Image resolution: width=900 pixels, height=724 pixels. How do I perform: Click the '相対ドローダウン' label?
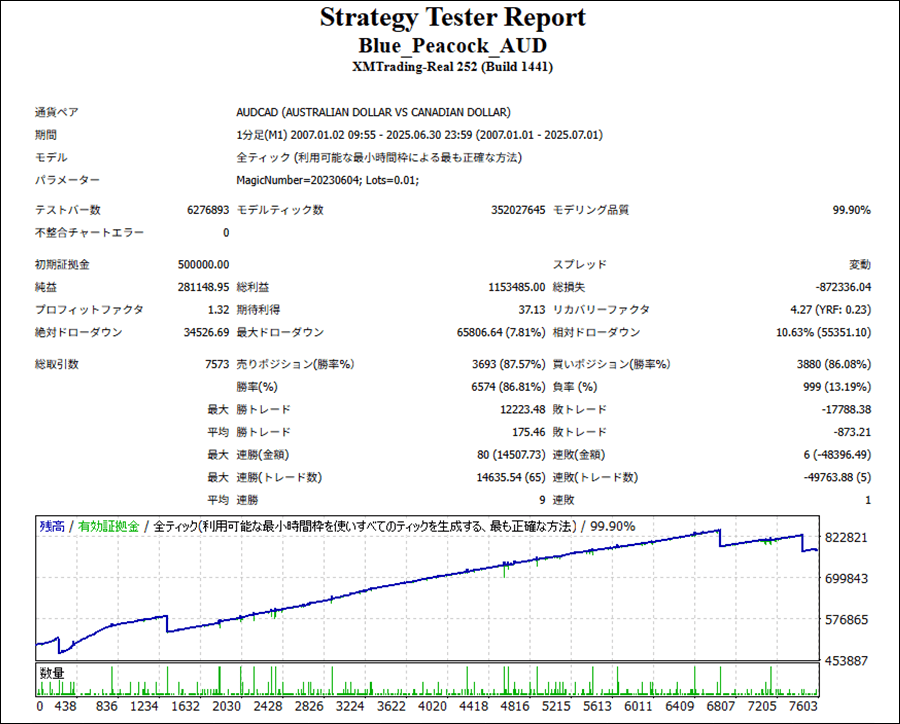(596, 332)
